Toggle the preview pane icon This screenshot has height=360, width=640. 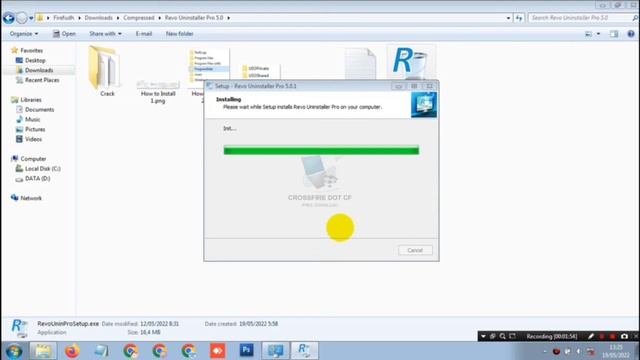[614, 34]
